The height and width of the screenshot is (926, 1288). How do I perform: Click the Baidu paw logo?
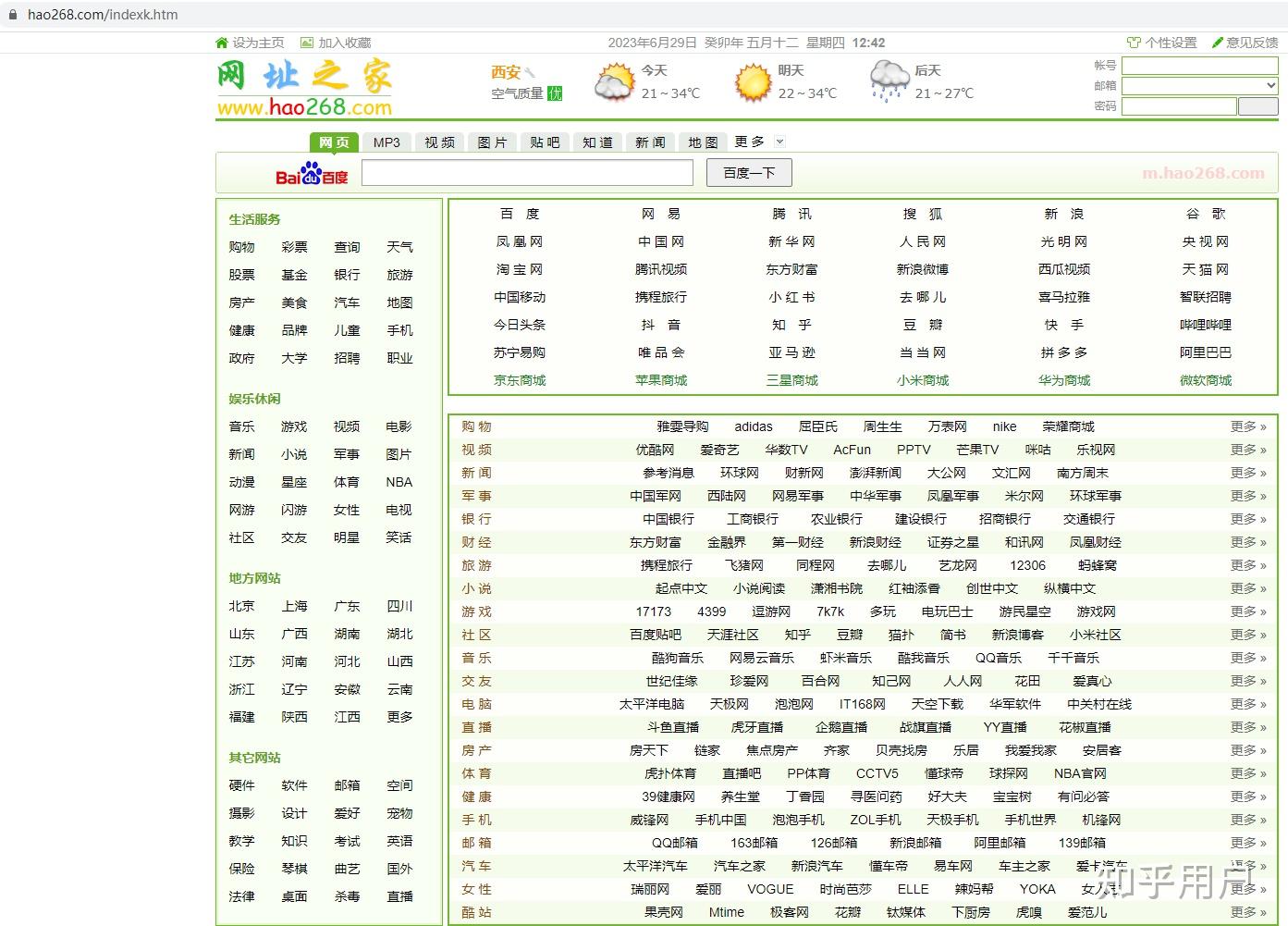coord(312,174)
